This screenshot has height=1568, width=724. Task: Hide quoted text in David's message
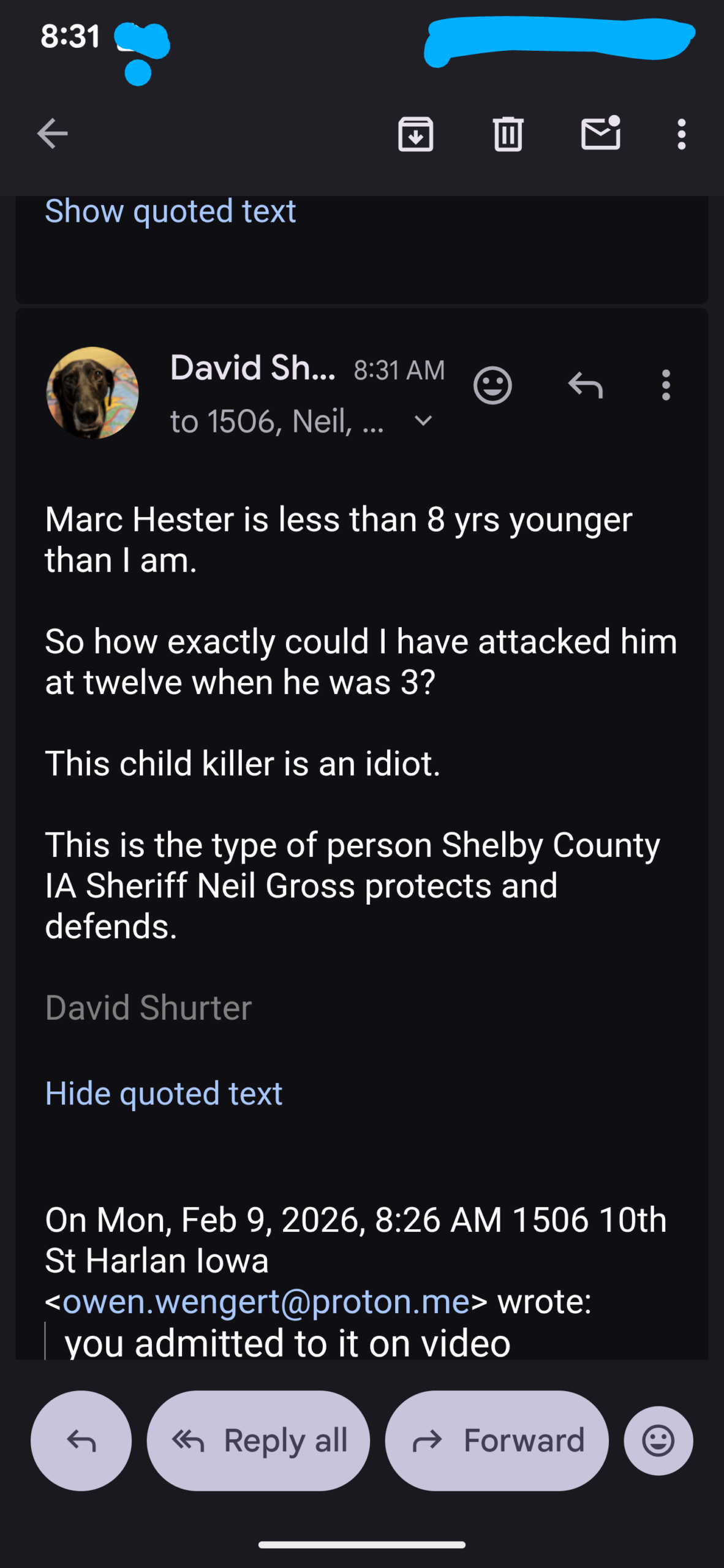[164, 1093]
